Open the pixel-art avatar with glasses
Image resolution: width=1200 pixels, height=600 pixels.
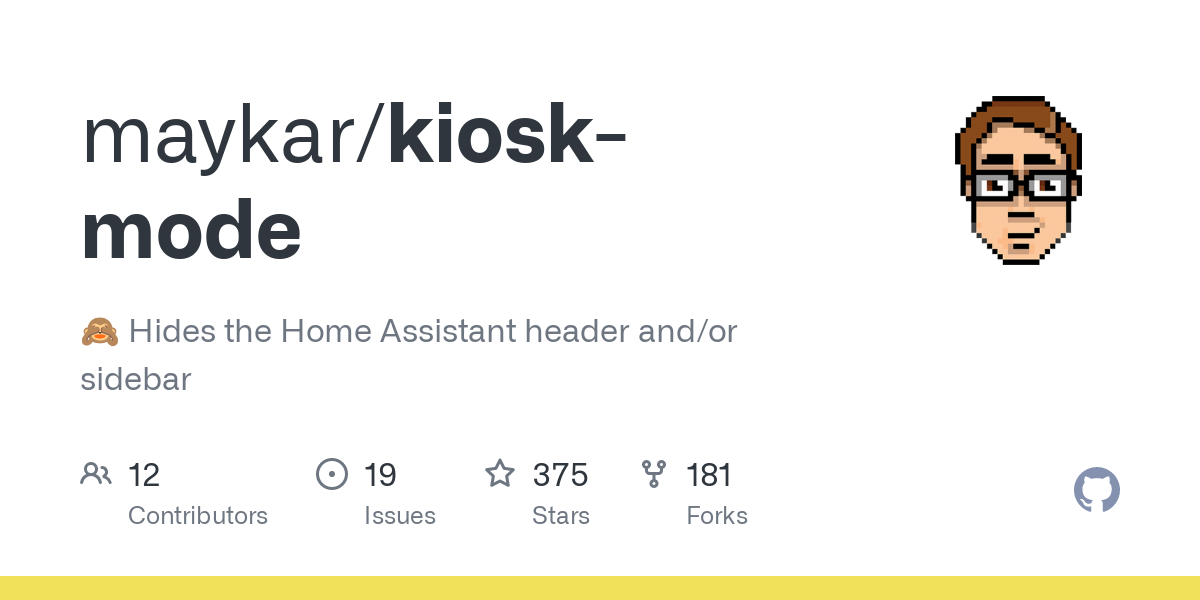click(1020, 180)
